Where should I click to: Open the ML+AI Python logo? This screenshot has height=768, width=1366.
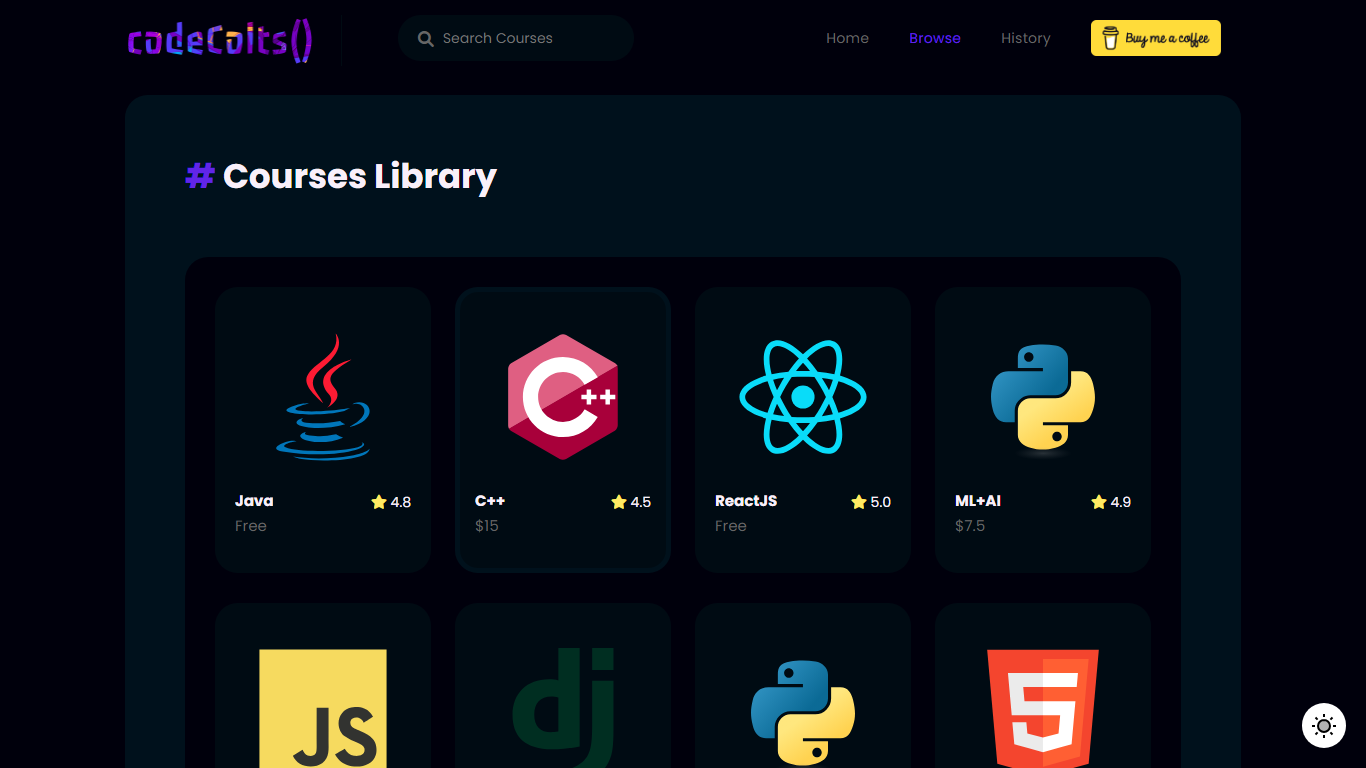pyautogui.click(x=1043, y=399)
